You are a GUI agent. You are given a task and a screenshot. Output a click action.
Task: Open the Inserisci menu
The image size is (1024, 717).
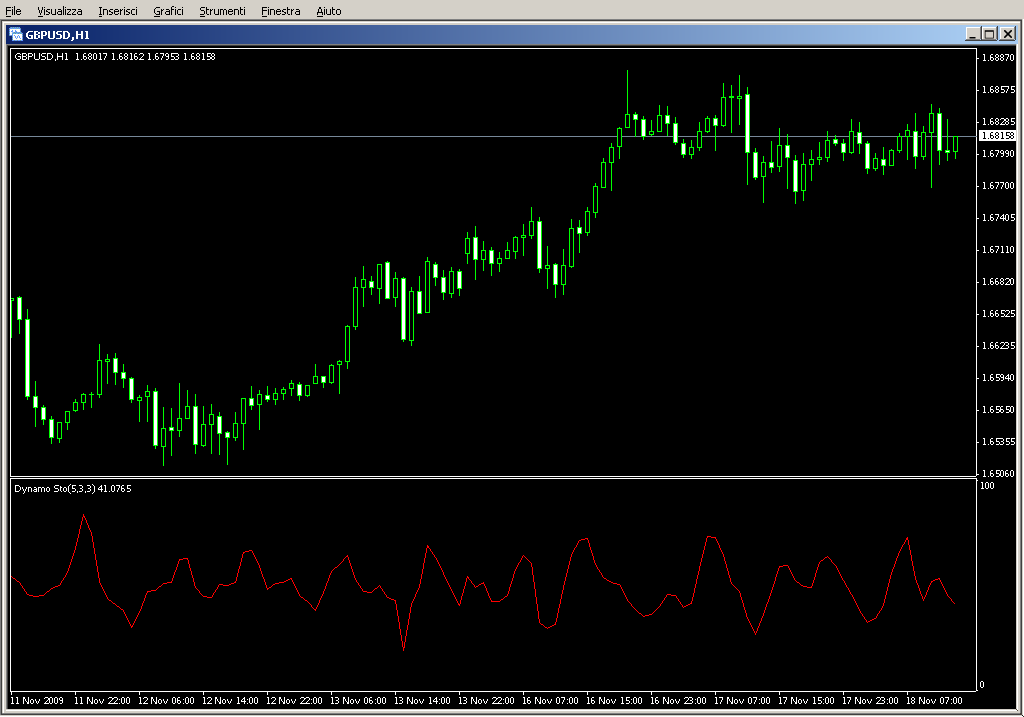(x=118, y=11)
